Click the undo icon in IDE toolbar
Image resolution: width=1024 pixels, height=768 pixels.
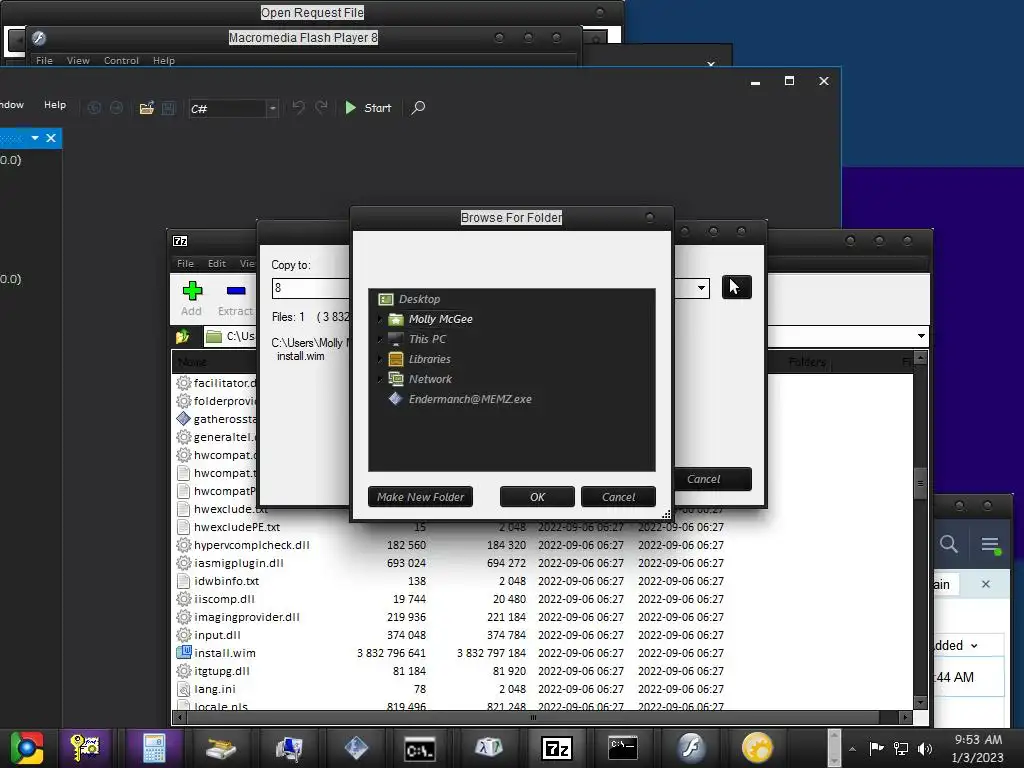(298, 108)
